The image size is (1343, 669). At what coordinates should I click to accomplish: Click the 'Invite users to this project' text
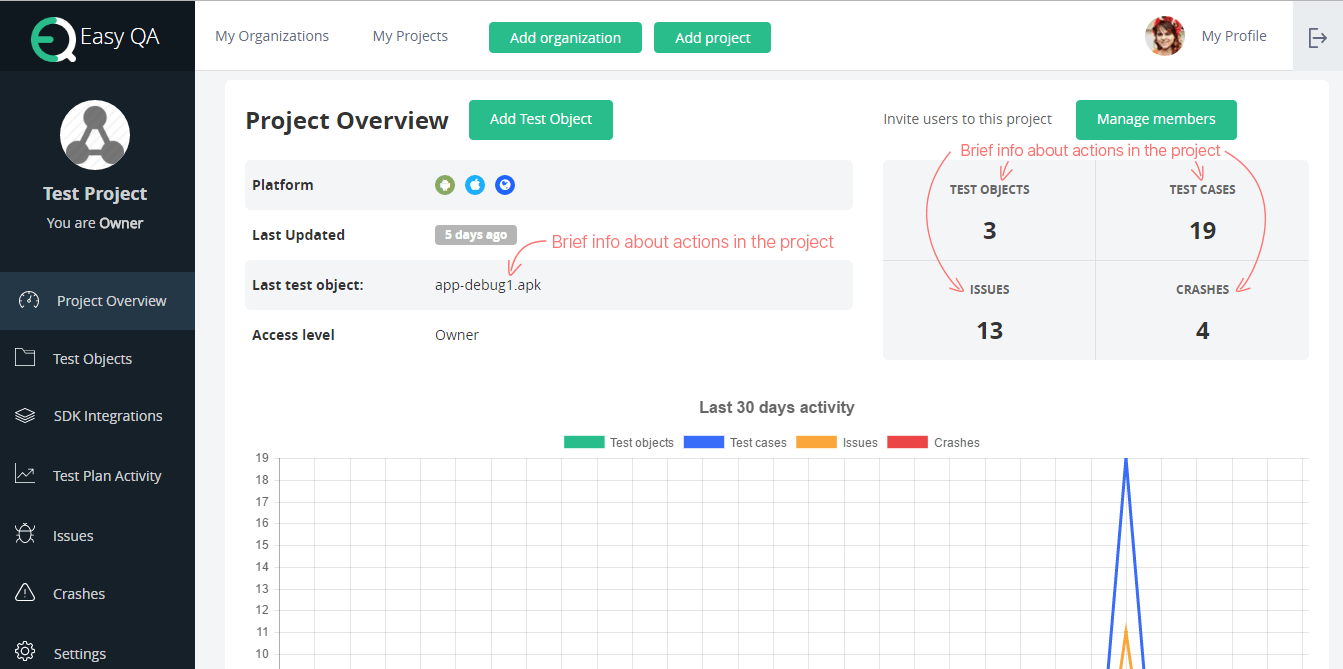(967, 119)
